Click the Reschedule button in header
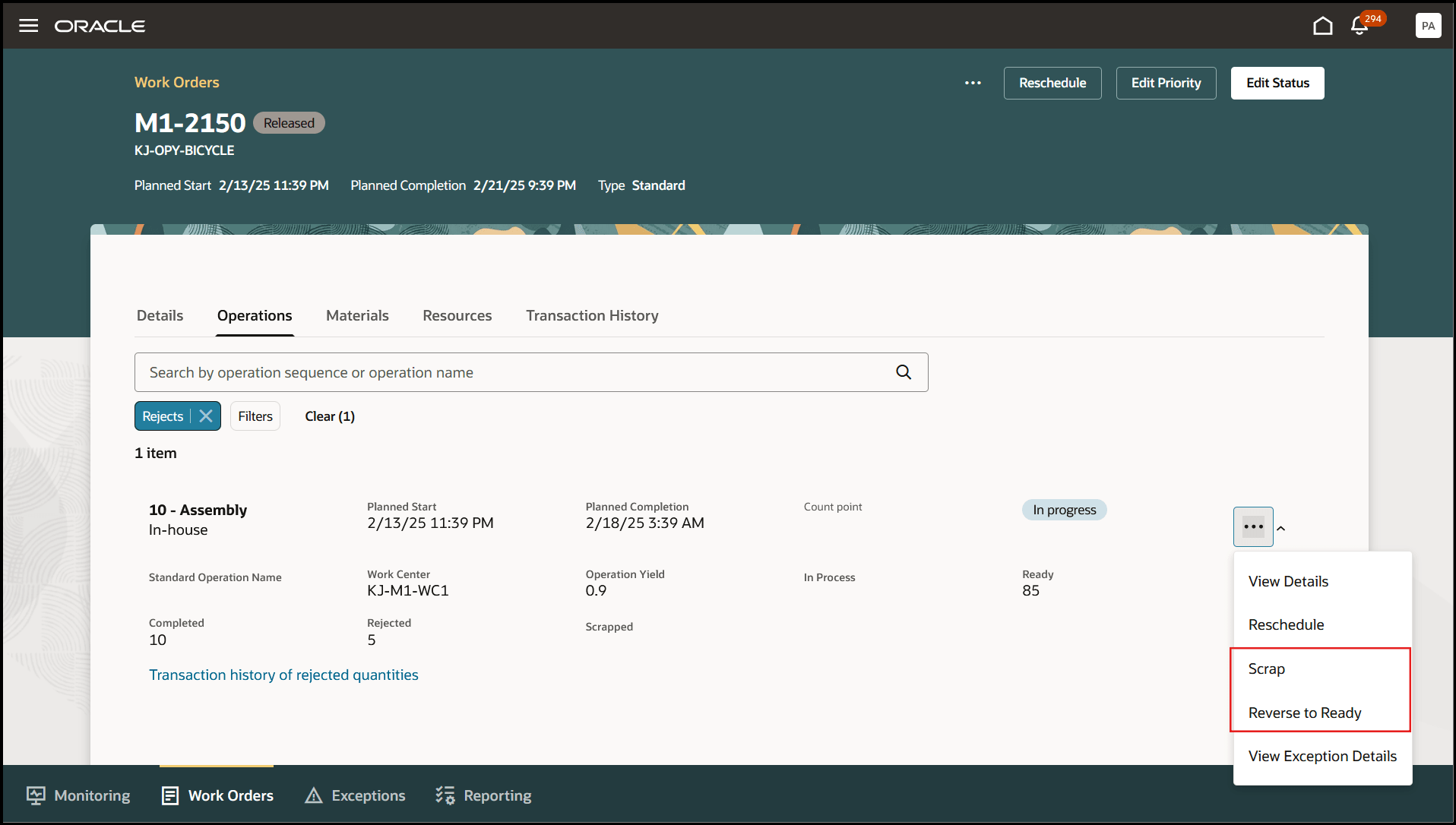The width and height of the screenshot is (1456, 825). [x=1052, y=83]
